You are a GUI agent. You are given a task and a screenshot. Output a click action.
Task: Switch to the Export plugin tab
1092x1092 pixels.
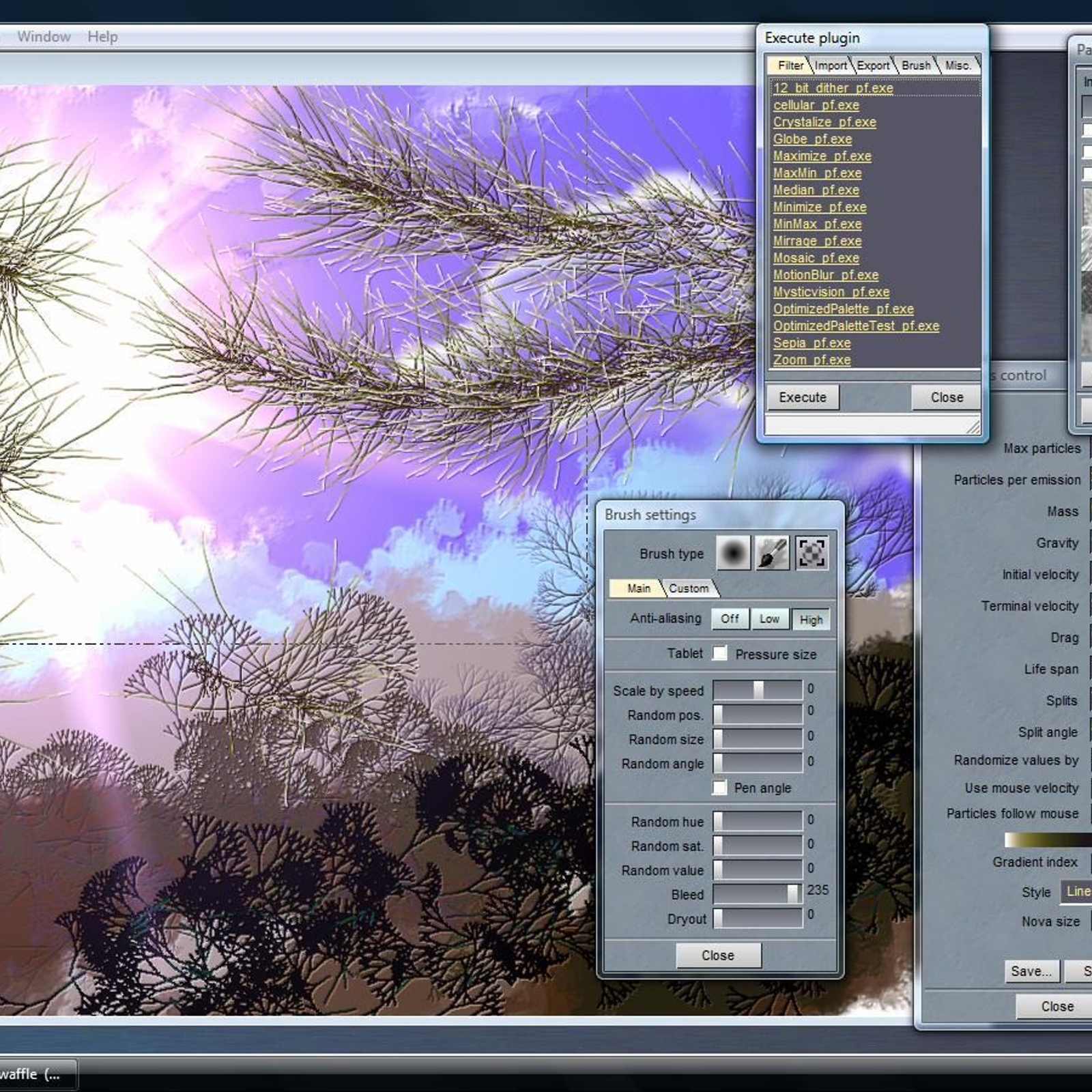(x=873, y=66)
